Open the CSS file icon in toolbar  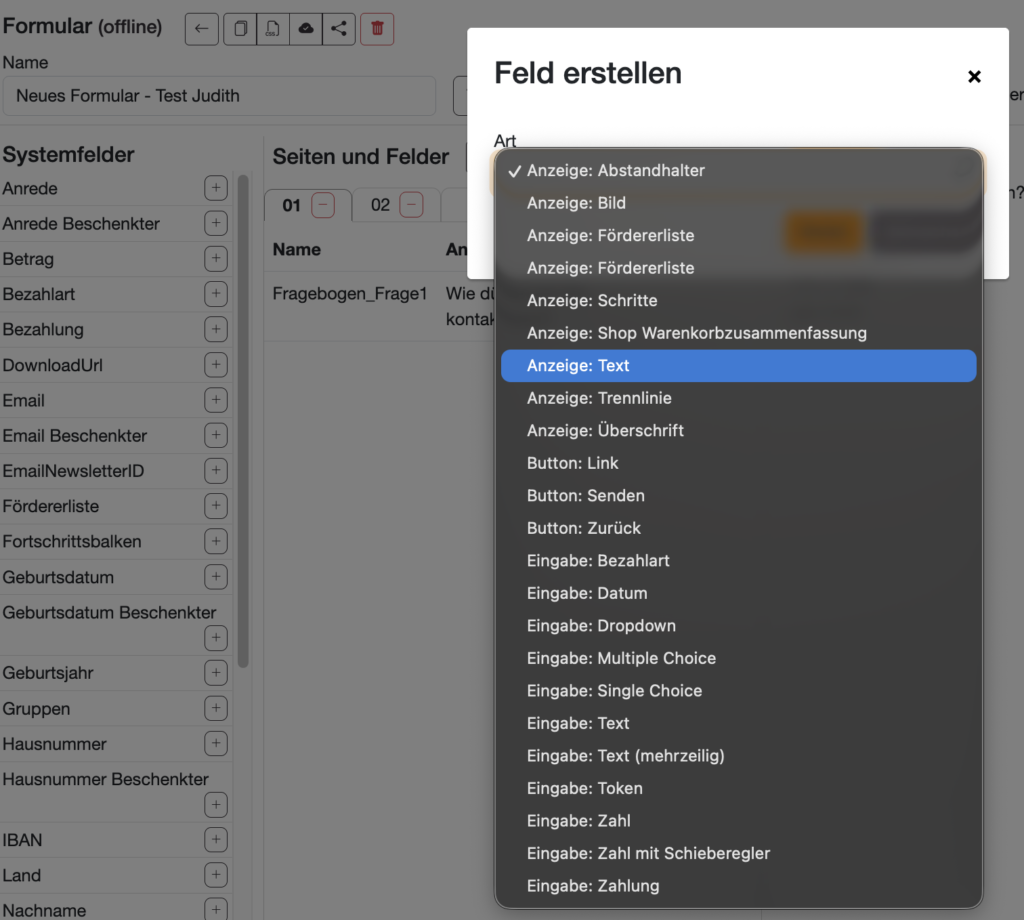coord(272,29)
